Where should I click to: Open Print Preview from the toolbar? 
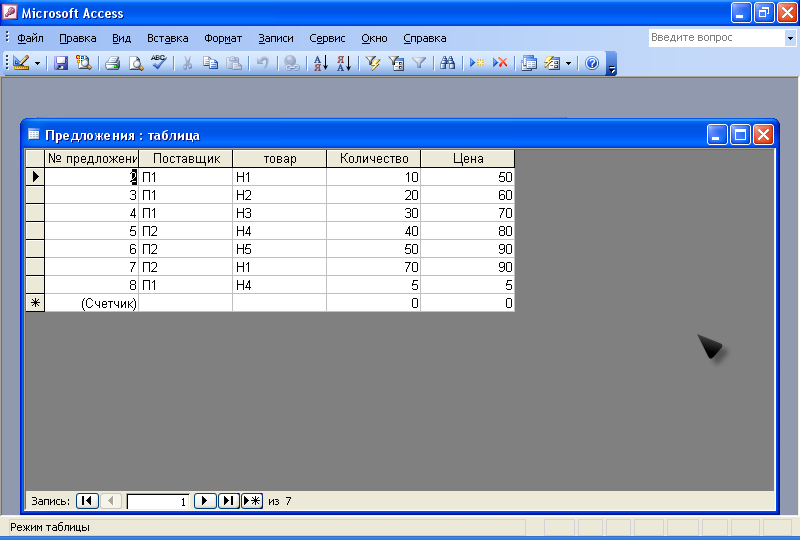click(135, 63)
